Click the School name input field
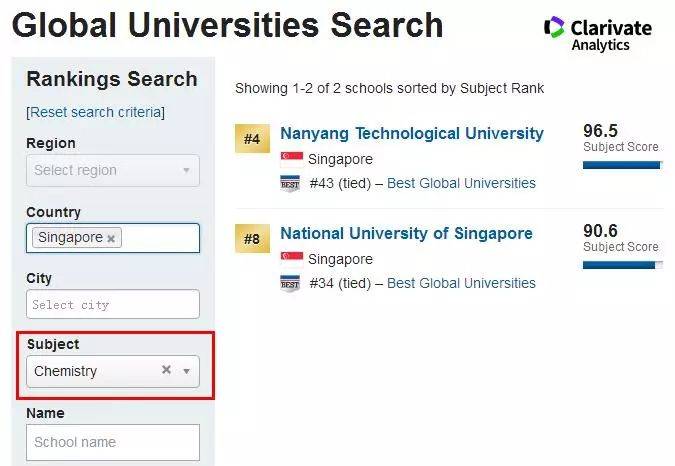 [112, 442]
